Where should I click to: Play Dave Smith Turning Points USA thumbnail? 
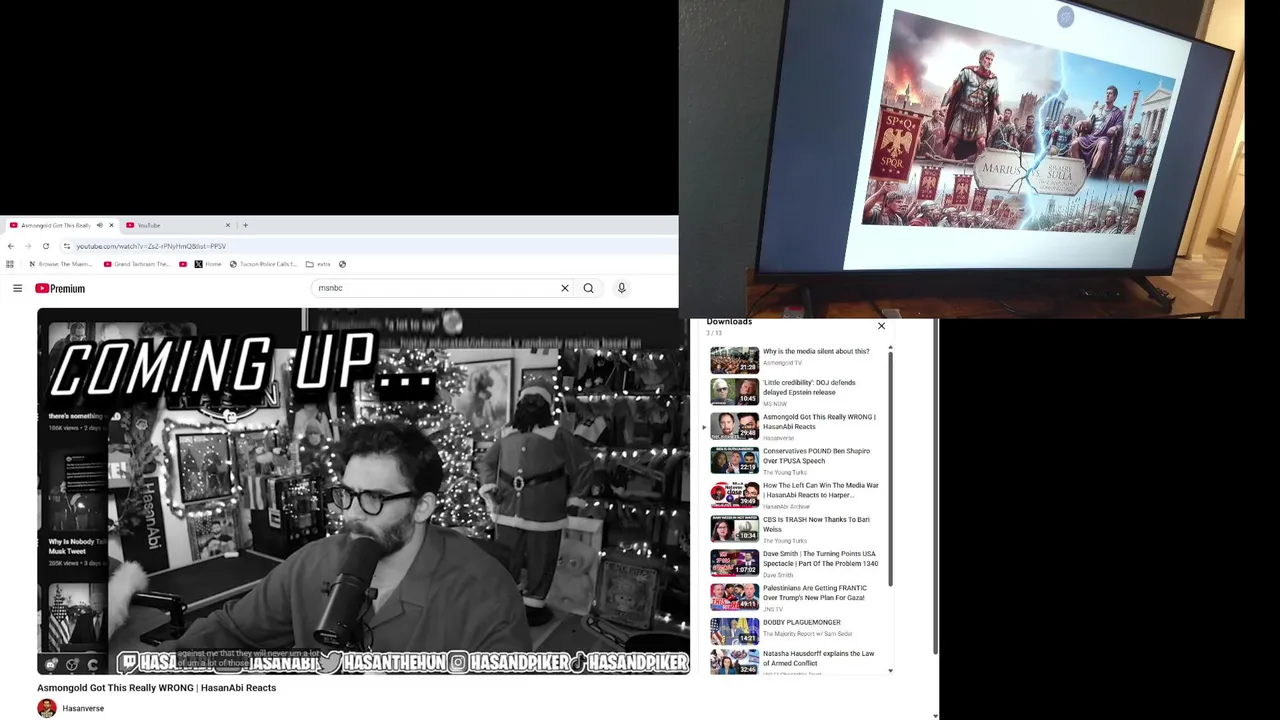pyautogui.click(x=734, y=563)
